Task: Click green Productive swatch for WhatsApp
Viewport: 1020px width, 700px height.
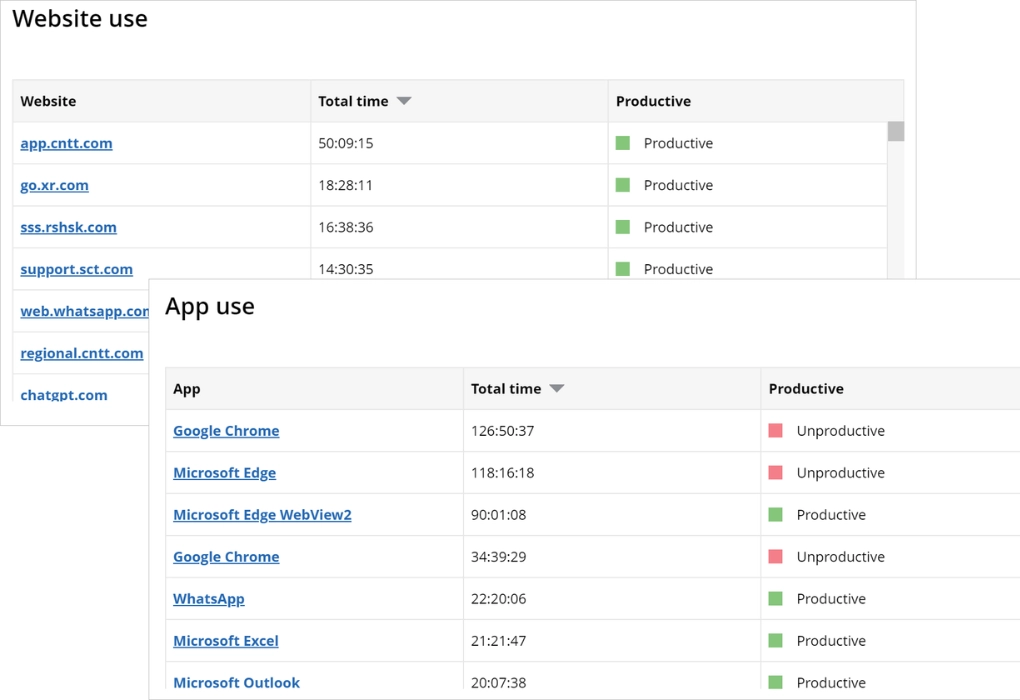Action: [775, 599]
